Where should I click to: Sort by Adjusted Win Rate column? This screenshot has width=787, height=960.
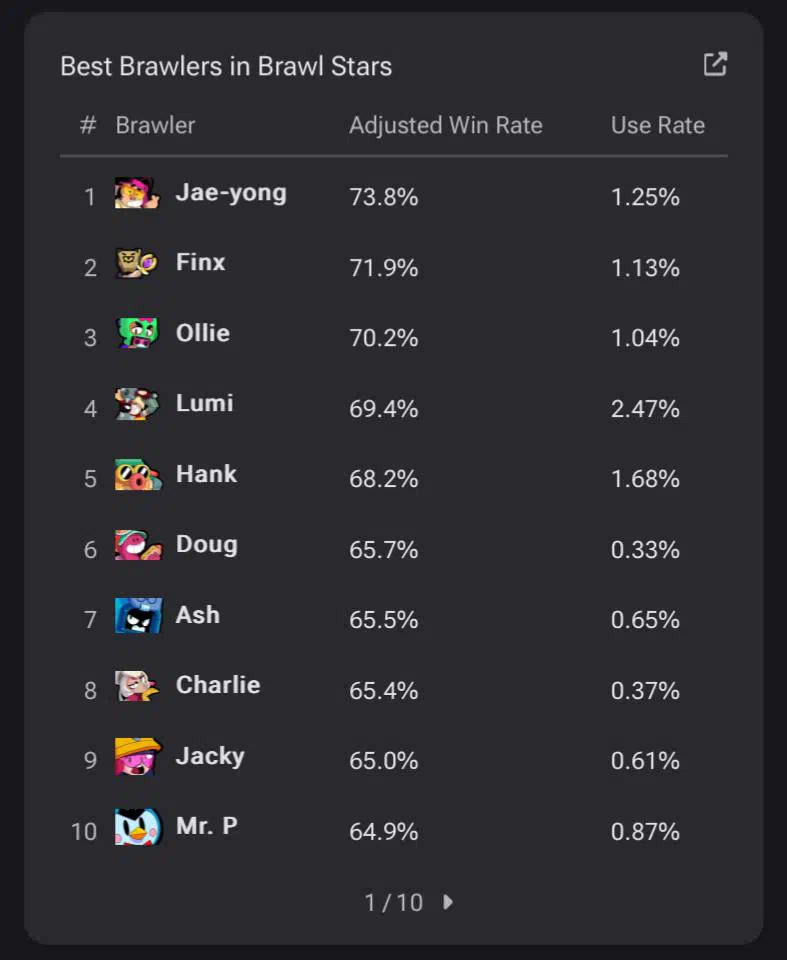click(x=446, y=126)
